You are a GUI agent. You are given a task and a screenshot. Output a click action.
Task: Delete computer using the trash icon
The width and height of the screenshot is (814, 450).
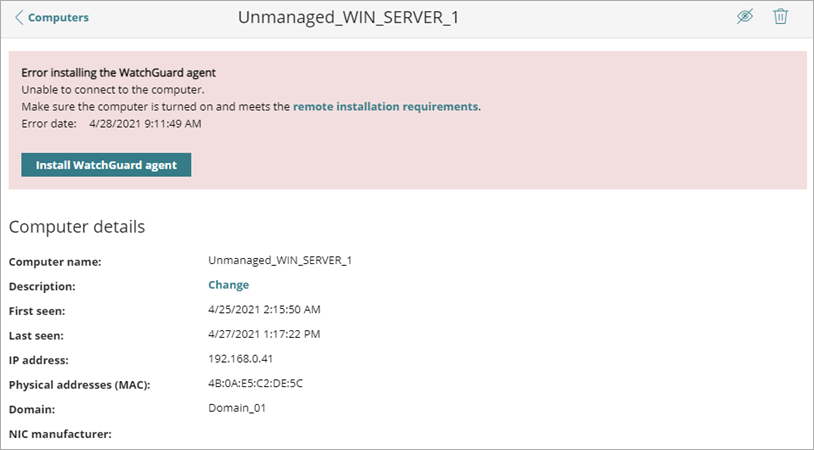pos(781,17)
